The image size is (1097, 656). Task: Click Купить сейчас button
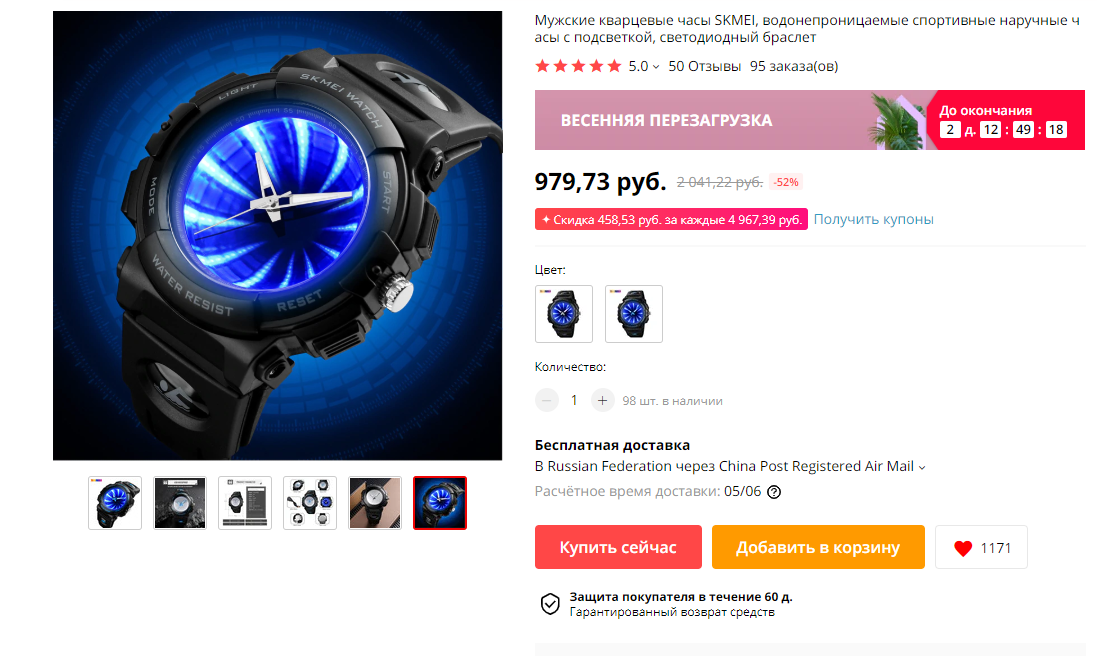point(618,547)
